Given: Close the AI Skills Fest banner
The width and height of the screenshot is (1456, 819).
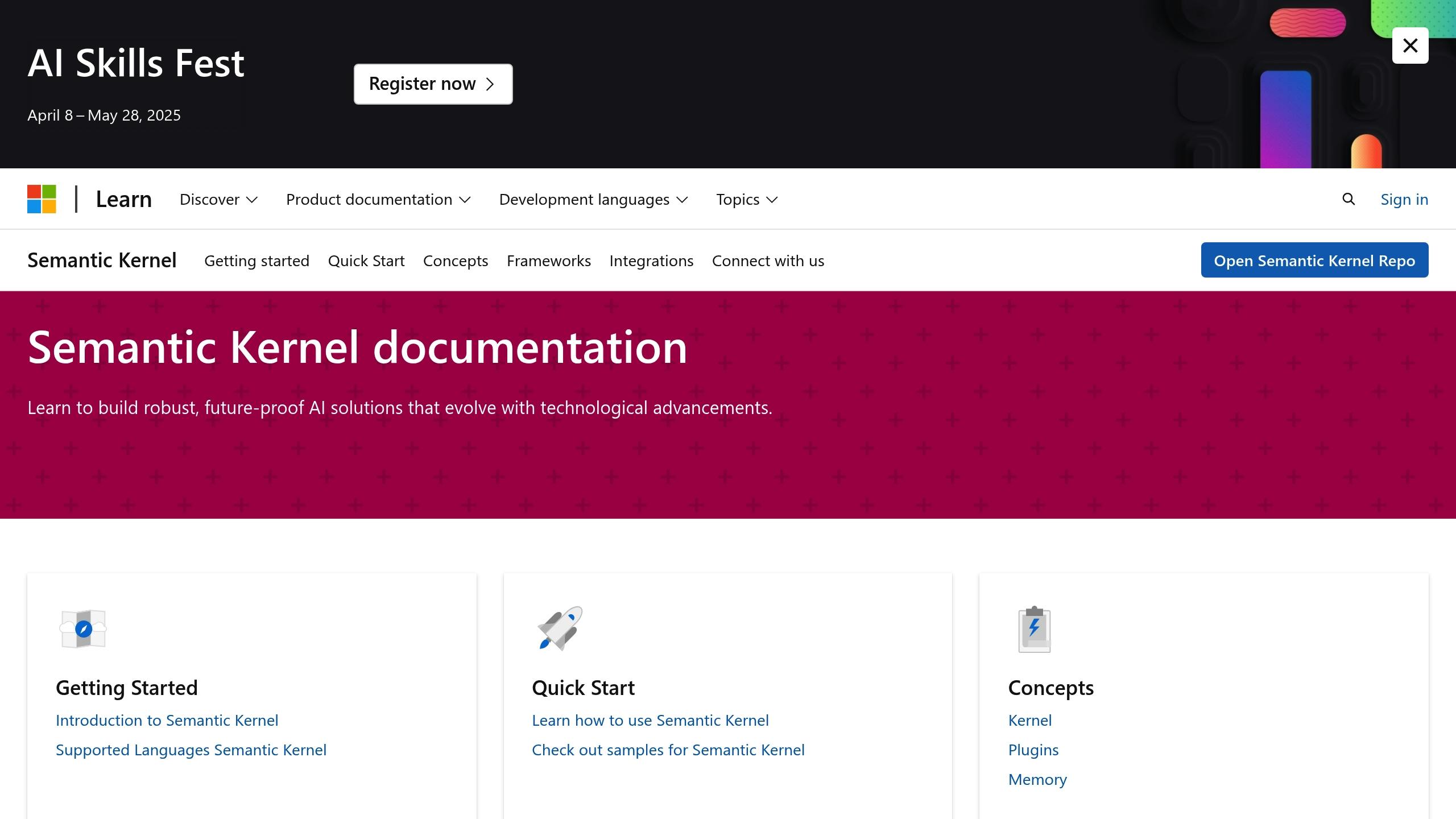Looking at the screenshot, I should tap(1410, 45).
